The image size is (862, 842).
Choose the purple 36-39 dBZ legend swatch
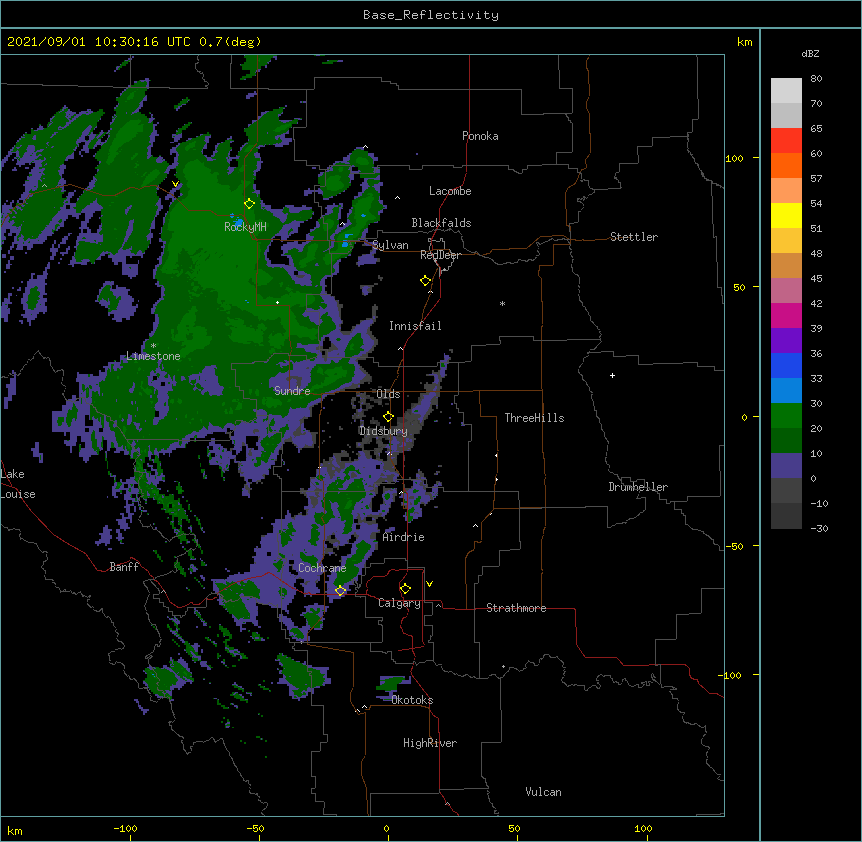pos(786,341)
